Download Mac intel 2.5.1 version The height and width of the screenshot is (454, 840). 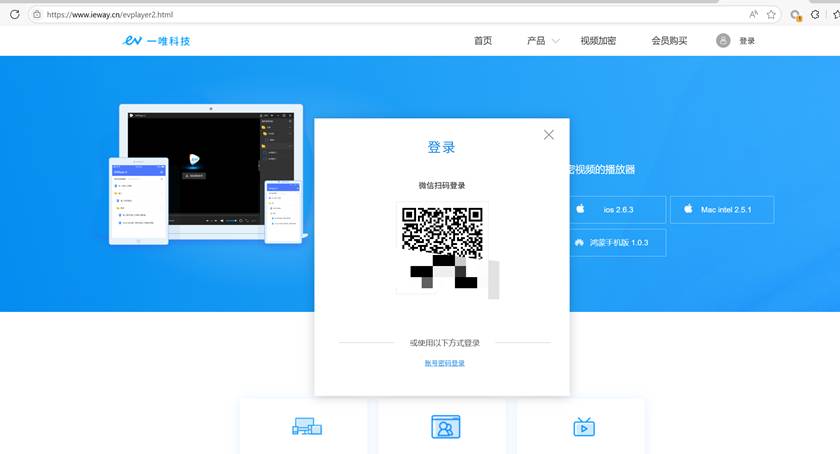coord(722,210)
